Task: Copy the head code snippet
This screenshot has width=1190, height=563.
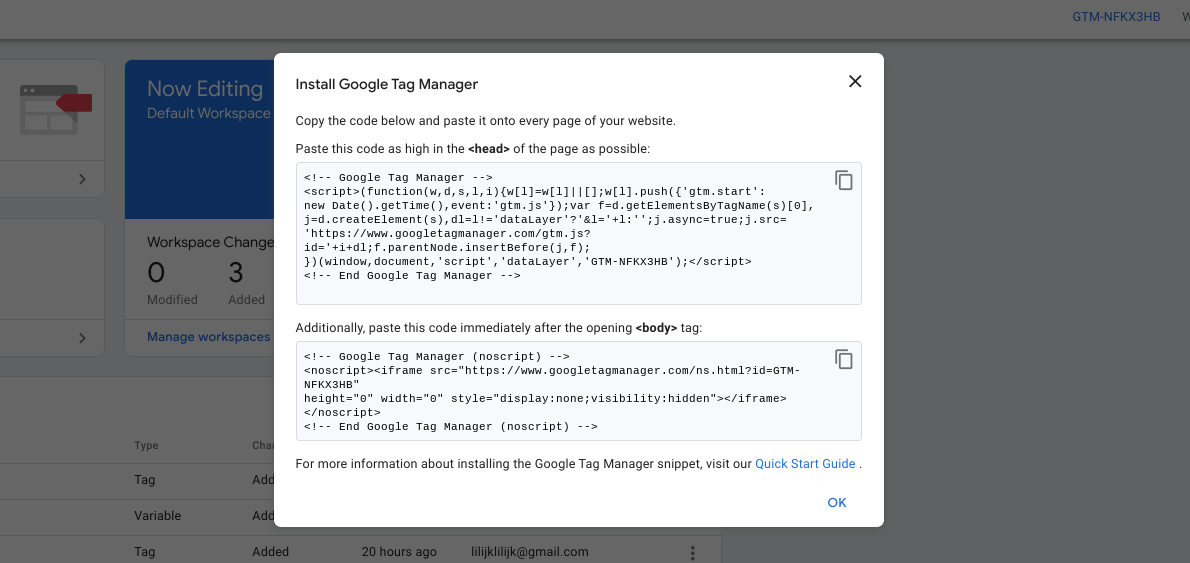Action: [x=844, y=181]
